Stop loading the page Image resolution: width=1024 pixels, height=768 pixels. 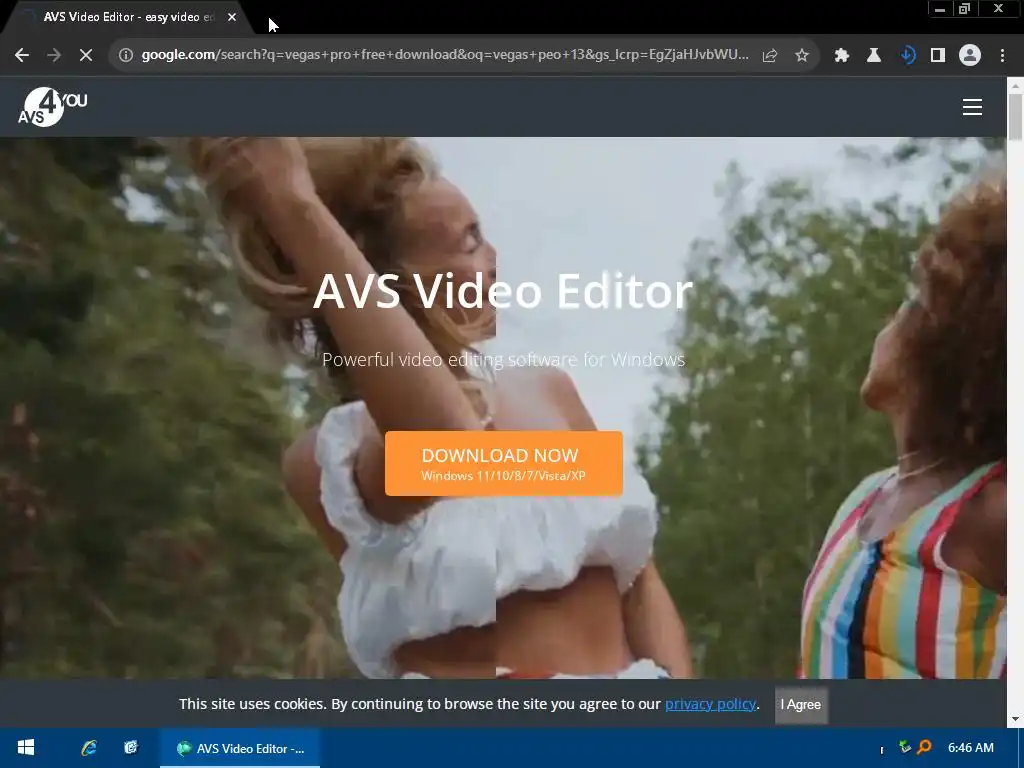point(86,56)
